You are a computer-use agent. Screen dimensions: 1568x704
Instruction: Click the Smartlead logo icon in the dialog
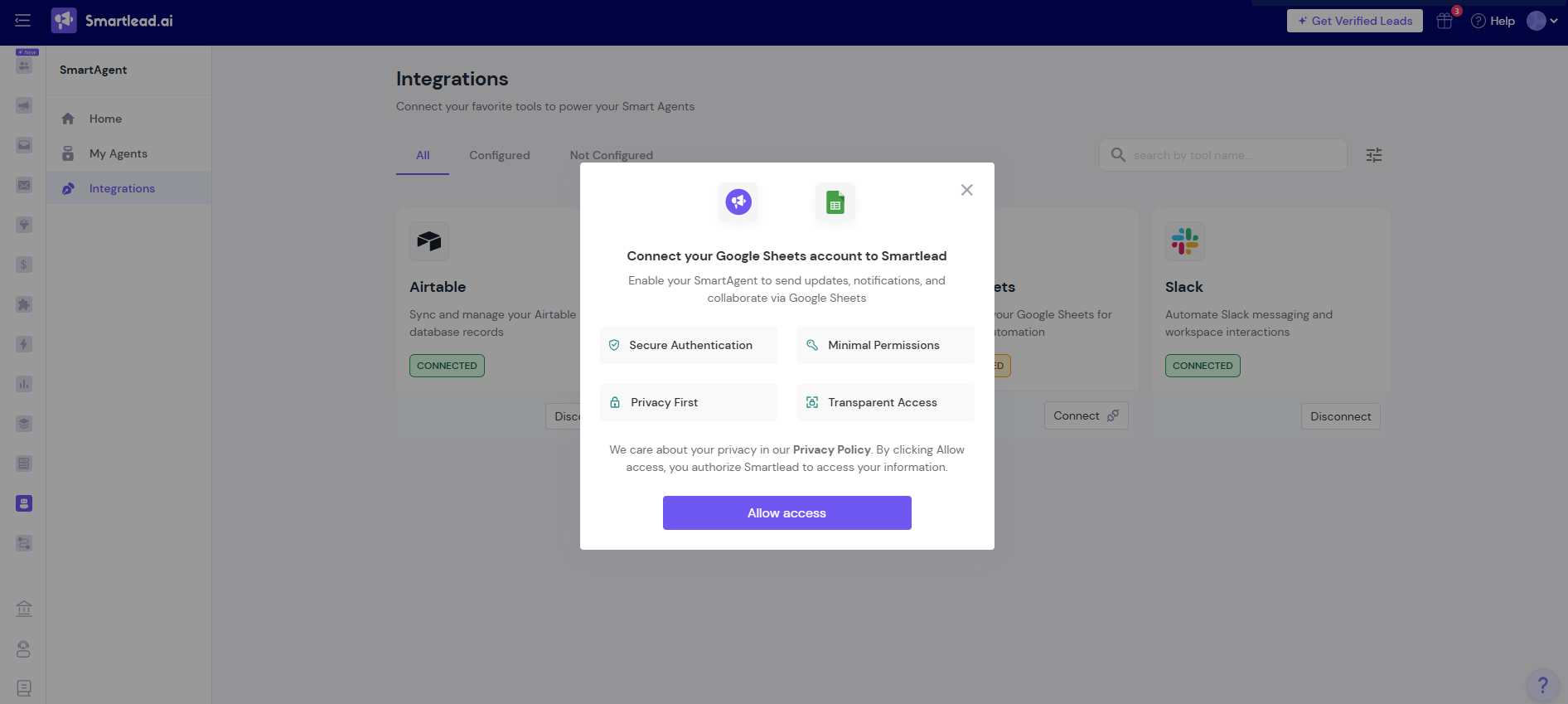click(738, 201)
